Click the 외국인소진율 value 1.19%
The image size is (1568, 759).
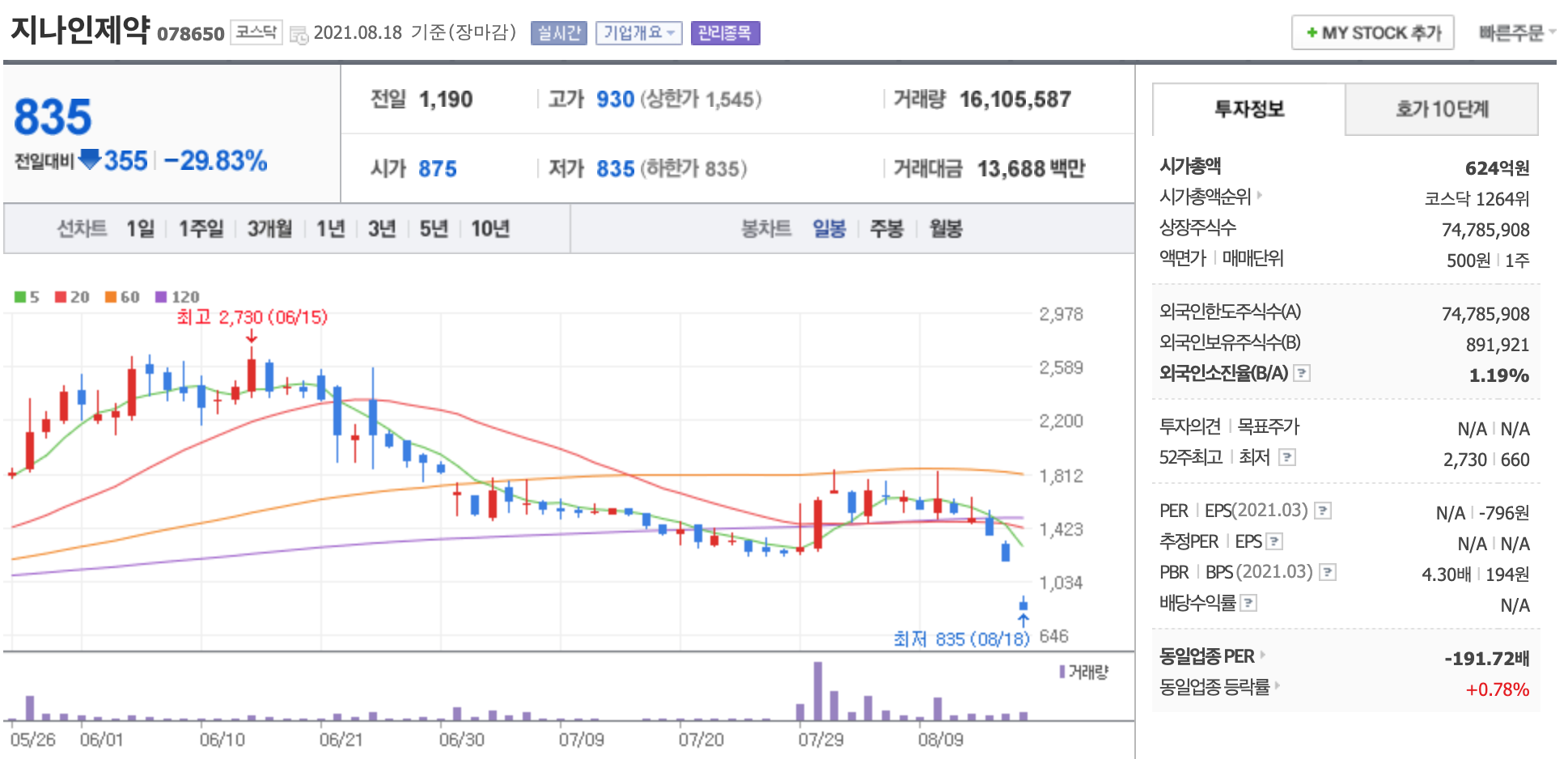click(1499, 375)
